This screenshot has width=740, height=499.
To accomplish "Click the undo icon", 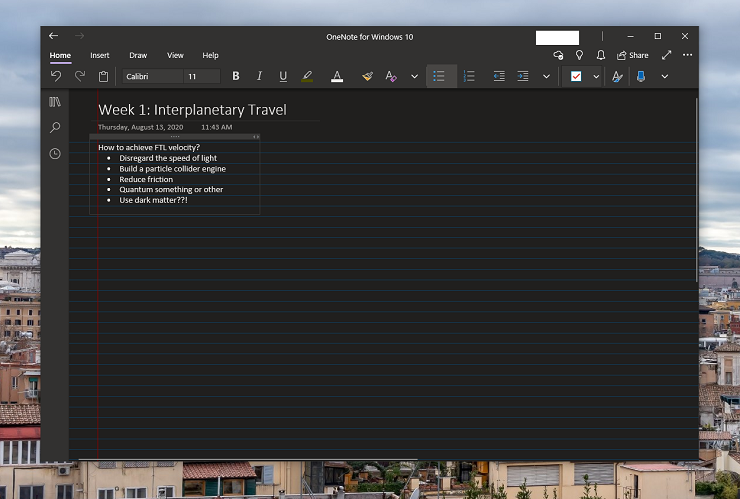I will [56, 76].
